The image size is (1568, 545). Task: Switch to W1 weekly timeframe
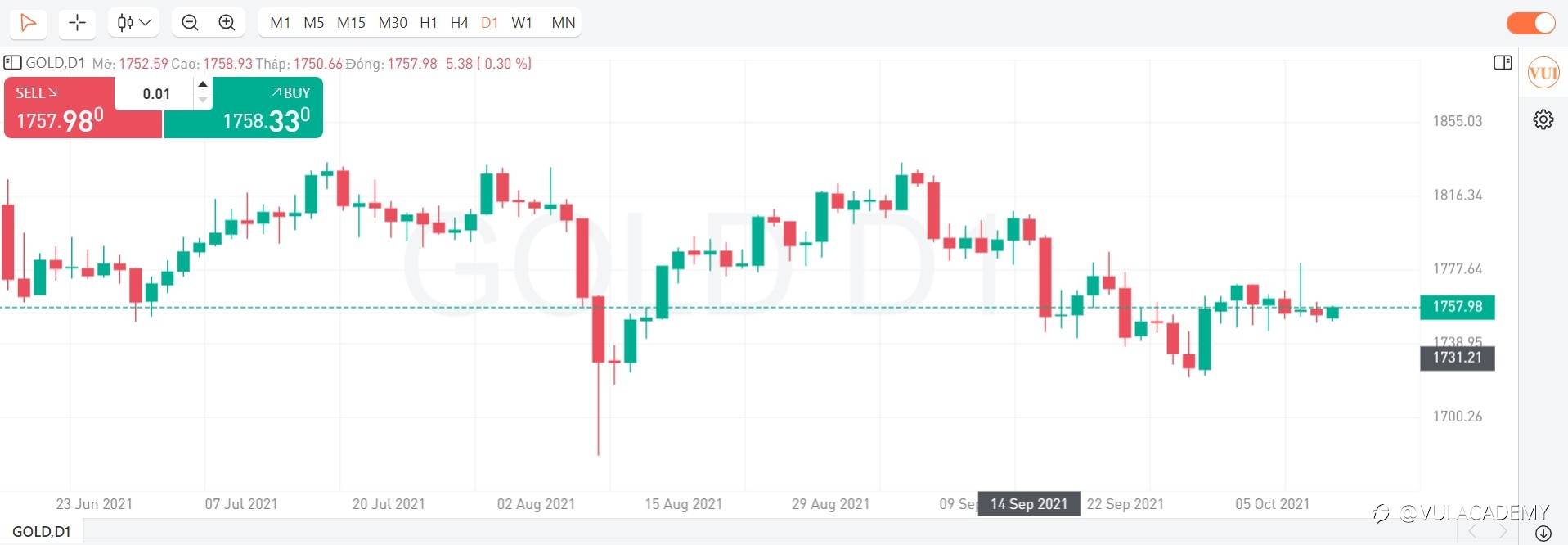[521, 23]
